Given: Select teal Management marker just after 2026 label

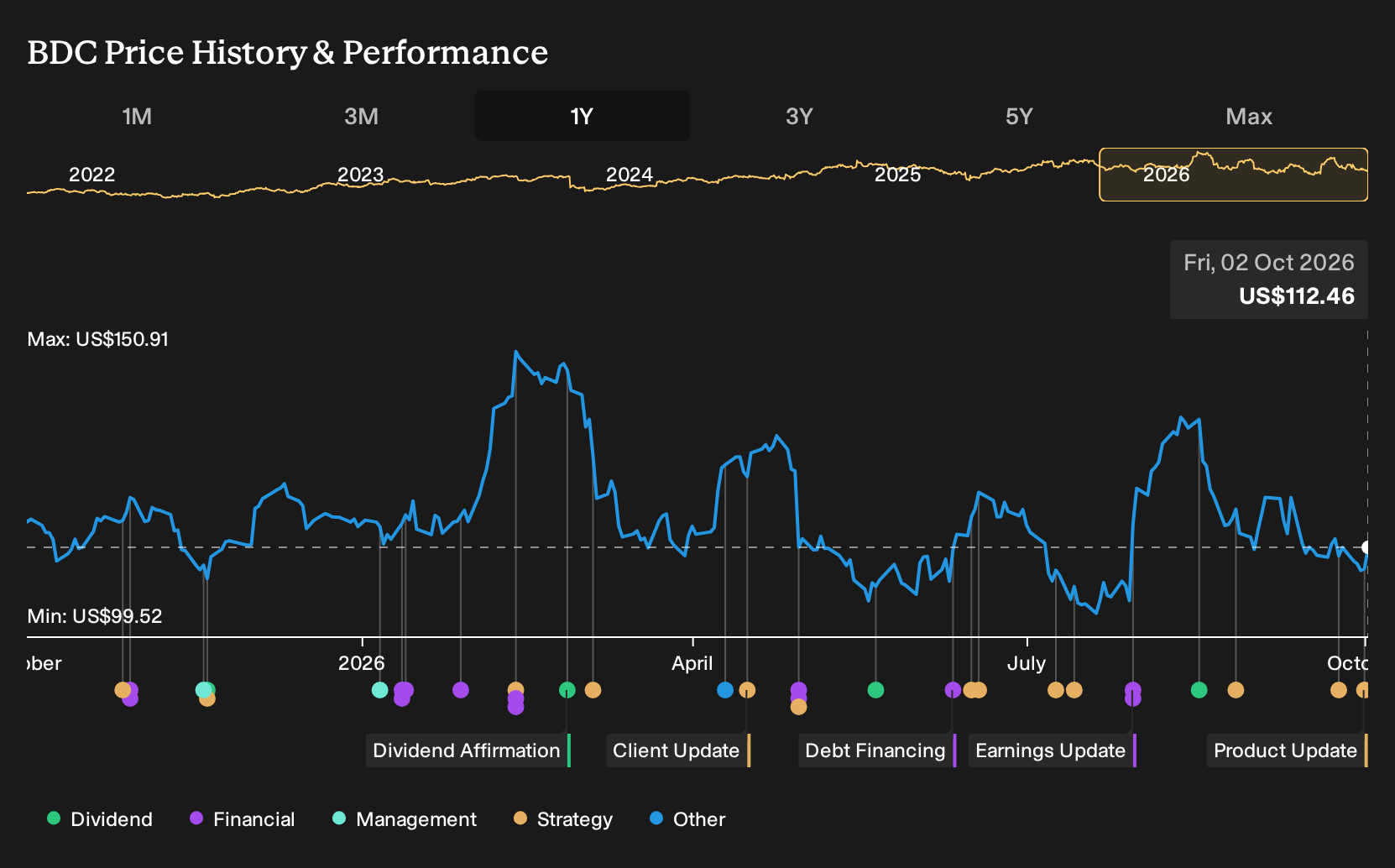Looking at the screenshot, I should [x=379, y=690].
